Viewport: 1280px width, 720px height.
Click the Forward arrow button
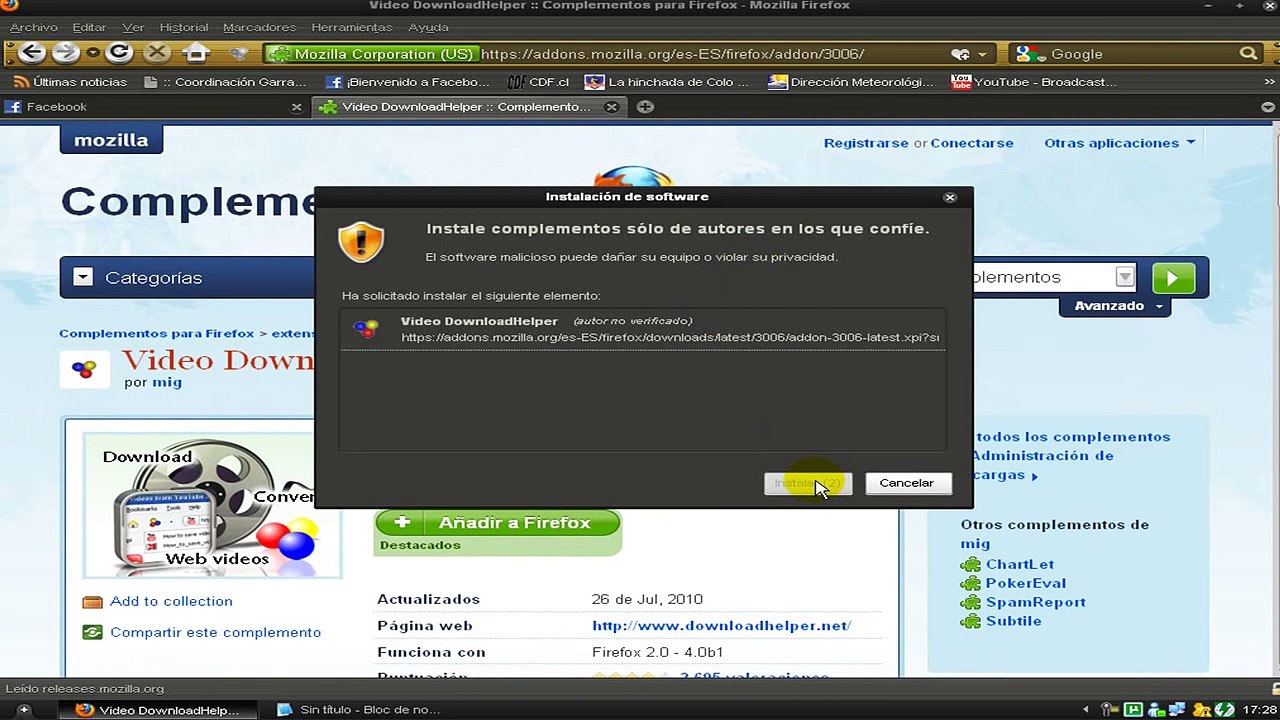click(x=66, y=53)
